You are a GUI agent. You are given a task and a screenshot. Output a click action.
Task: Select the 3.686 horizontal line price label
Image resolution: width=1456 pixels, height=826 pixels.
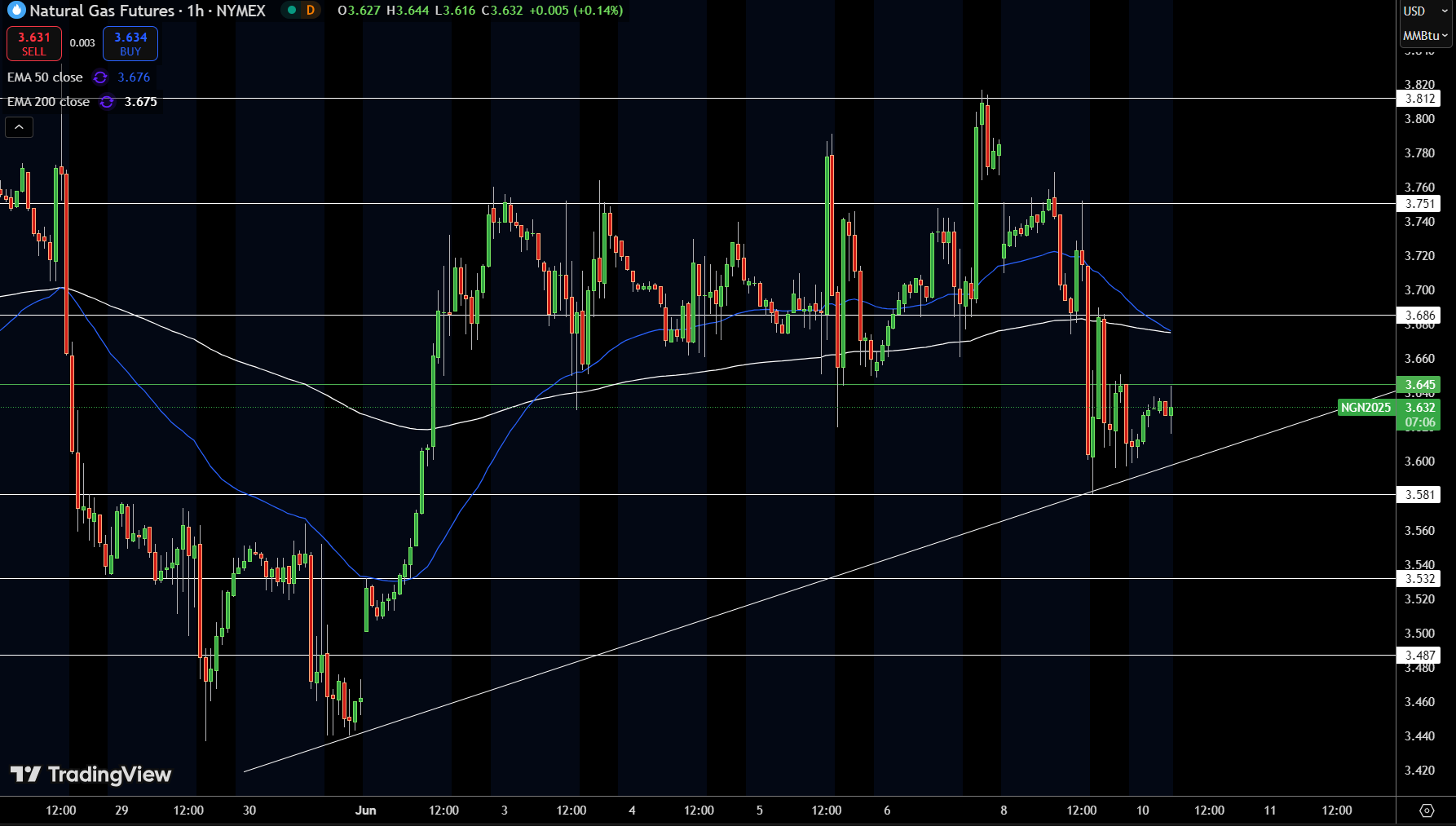1419,316
